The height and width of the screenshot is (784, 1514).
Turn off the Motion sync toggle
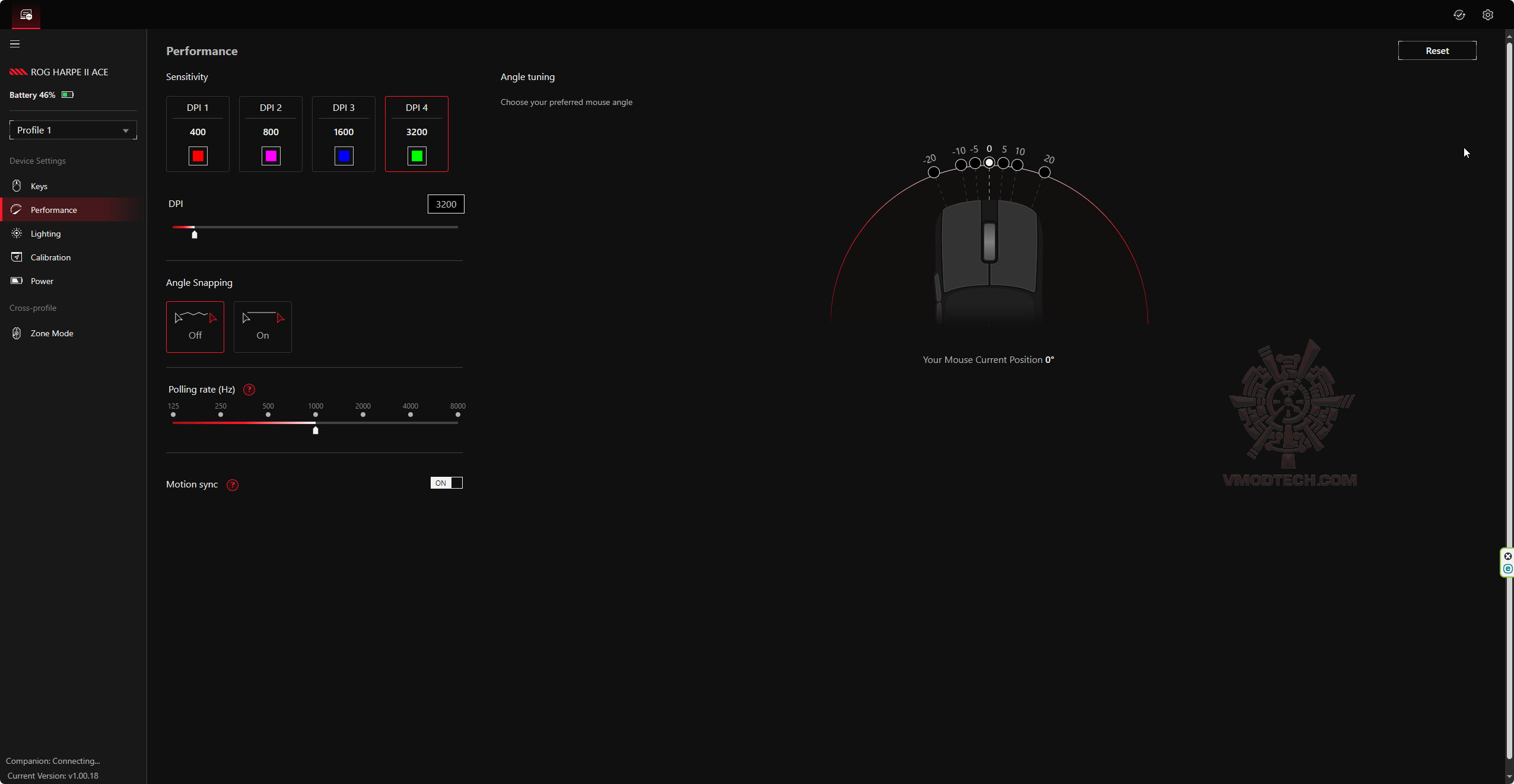446,483
